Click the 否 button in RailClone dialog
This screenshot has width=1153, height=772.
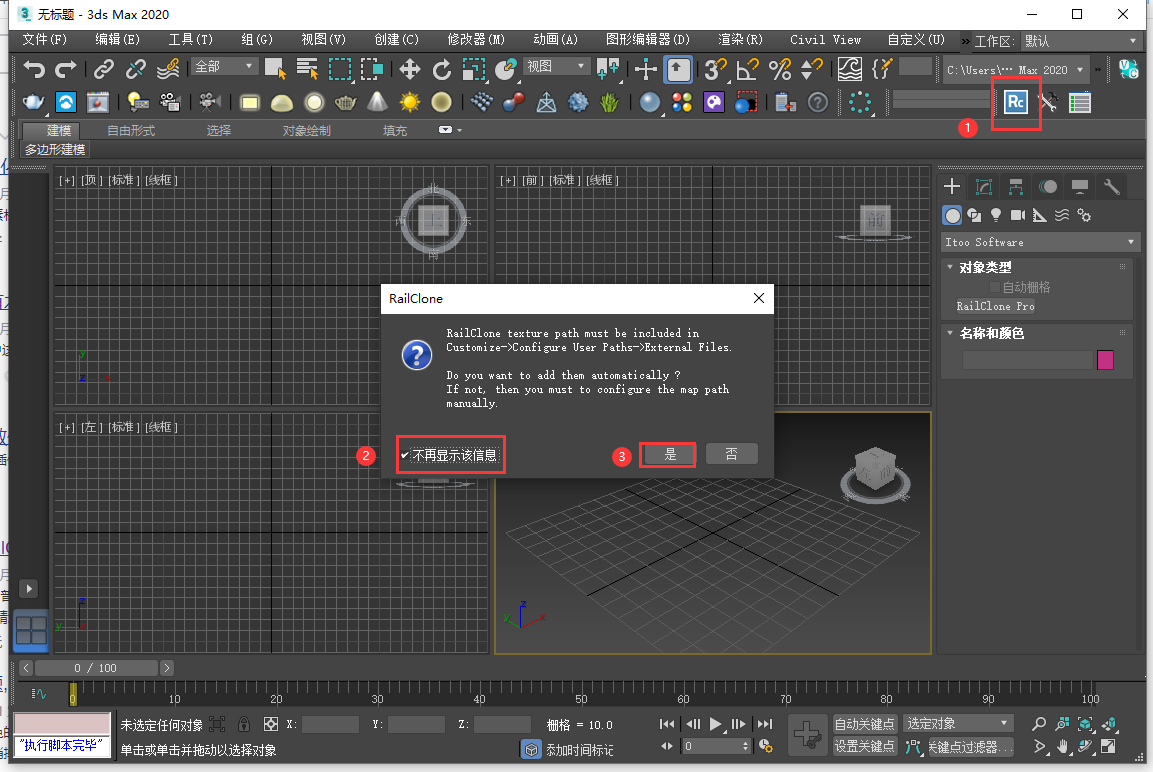(x=732, y=454)
